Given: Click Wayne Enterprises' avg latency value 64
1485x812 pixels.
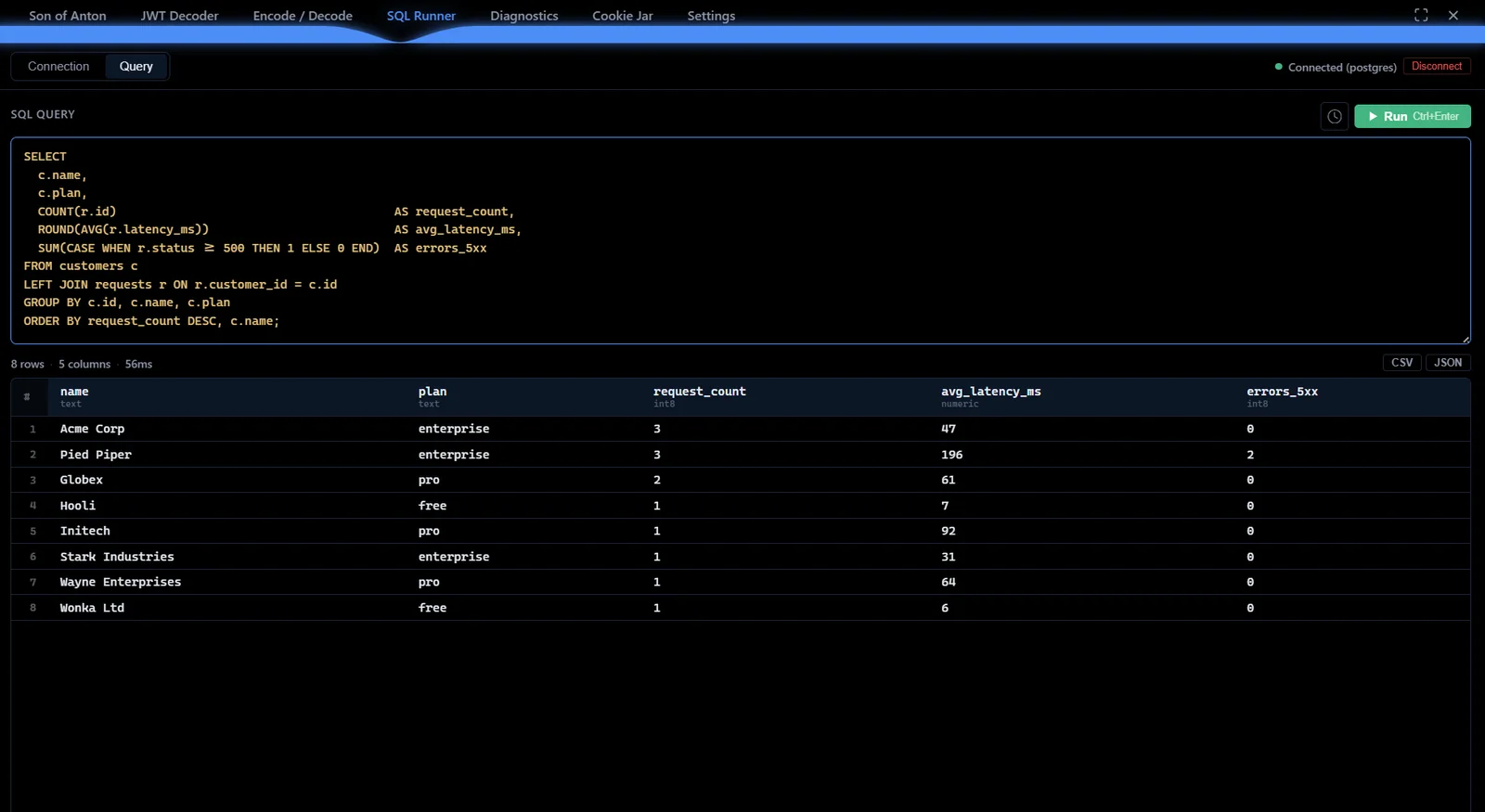Looking at the screenshot, I should [x=949, y=582].
